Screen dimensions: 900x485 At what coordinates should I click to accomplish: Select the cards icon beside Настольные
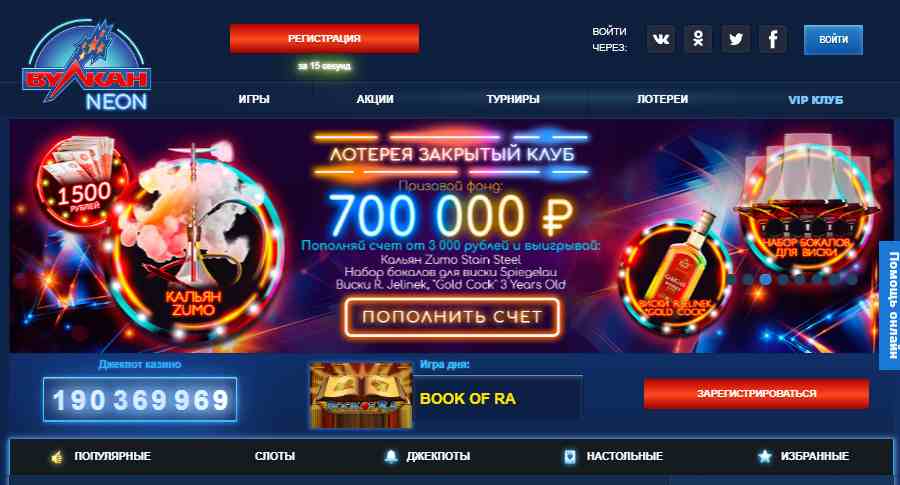click(x=570, y=456)
